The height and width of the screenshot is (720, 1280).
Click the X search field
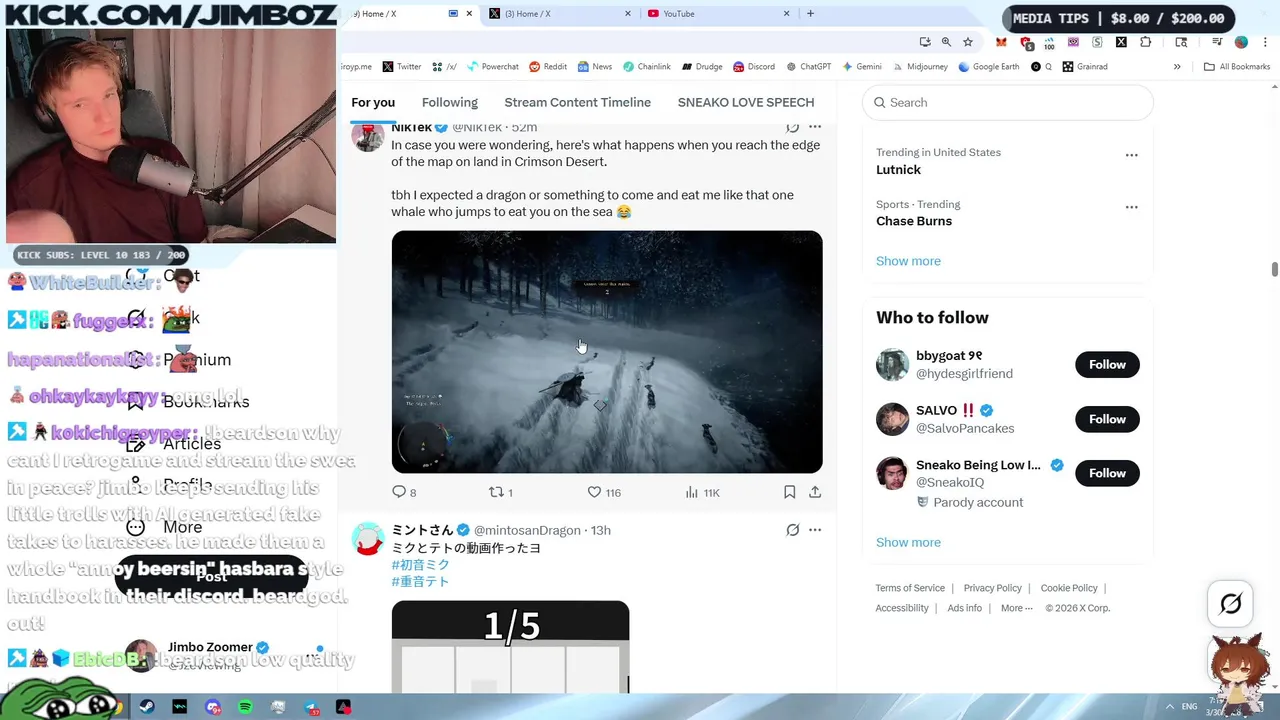[x=1008, y=102]
